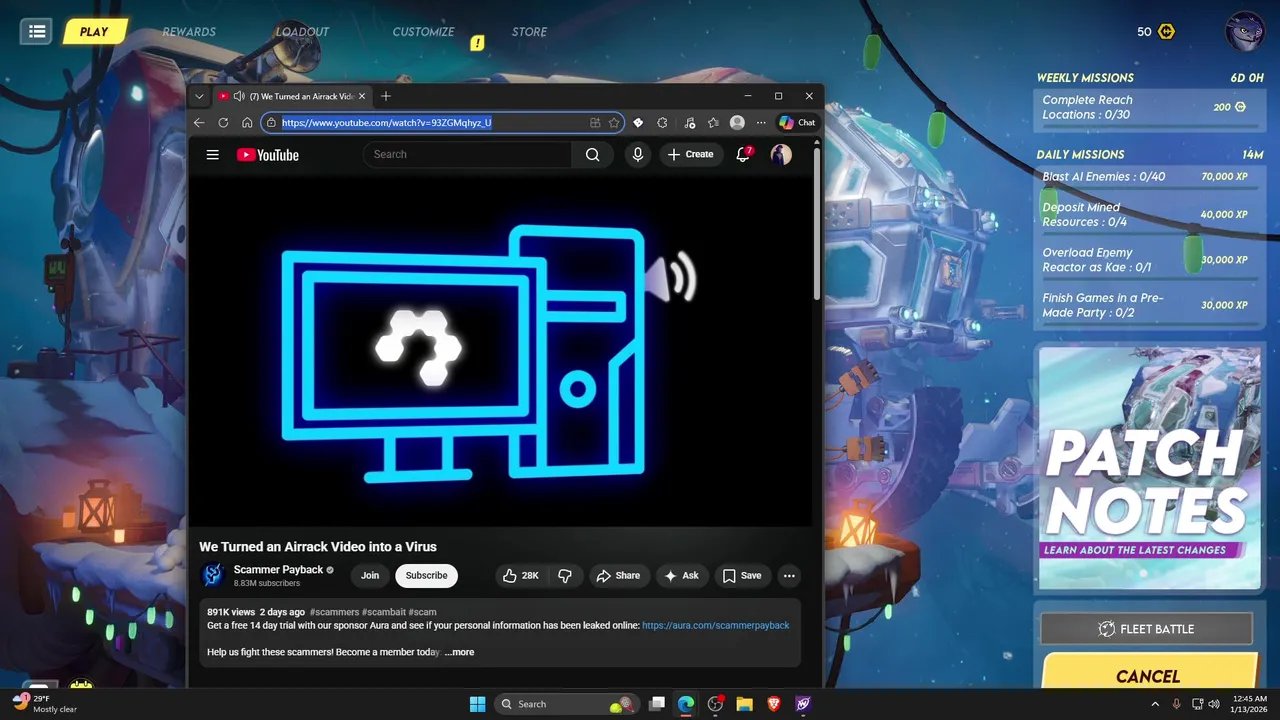The height and width of the screenshot is (720, 1280).
Task: Open the PATCH NOTES banner
Action: [x=1149, y=468]
